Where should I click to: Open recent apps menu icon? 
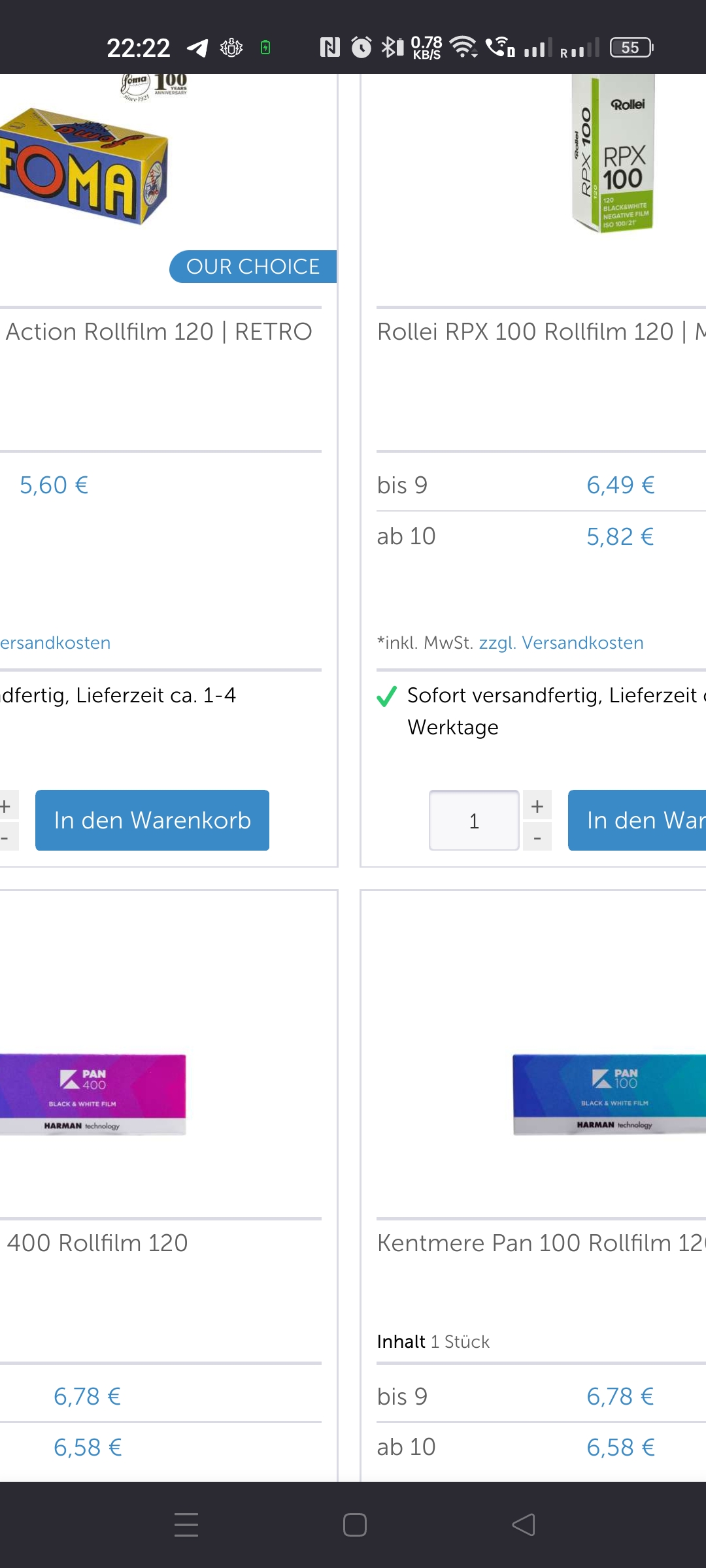186,1525
